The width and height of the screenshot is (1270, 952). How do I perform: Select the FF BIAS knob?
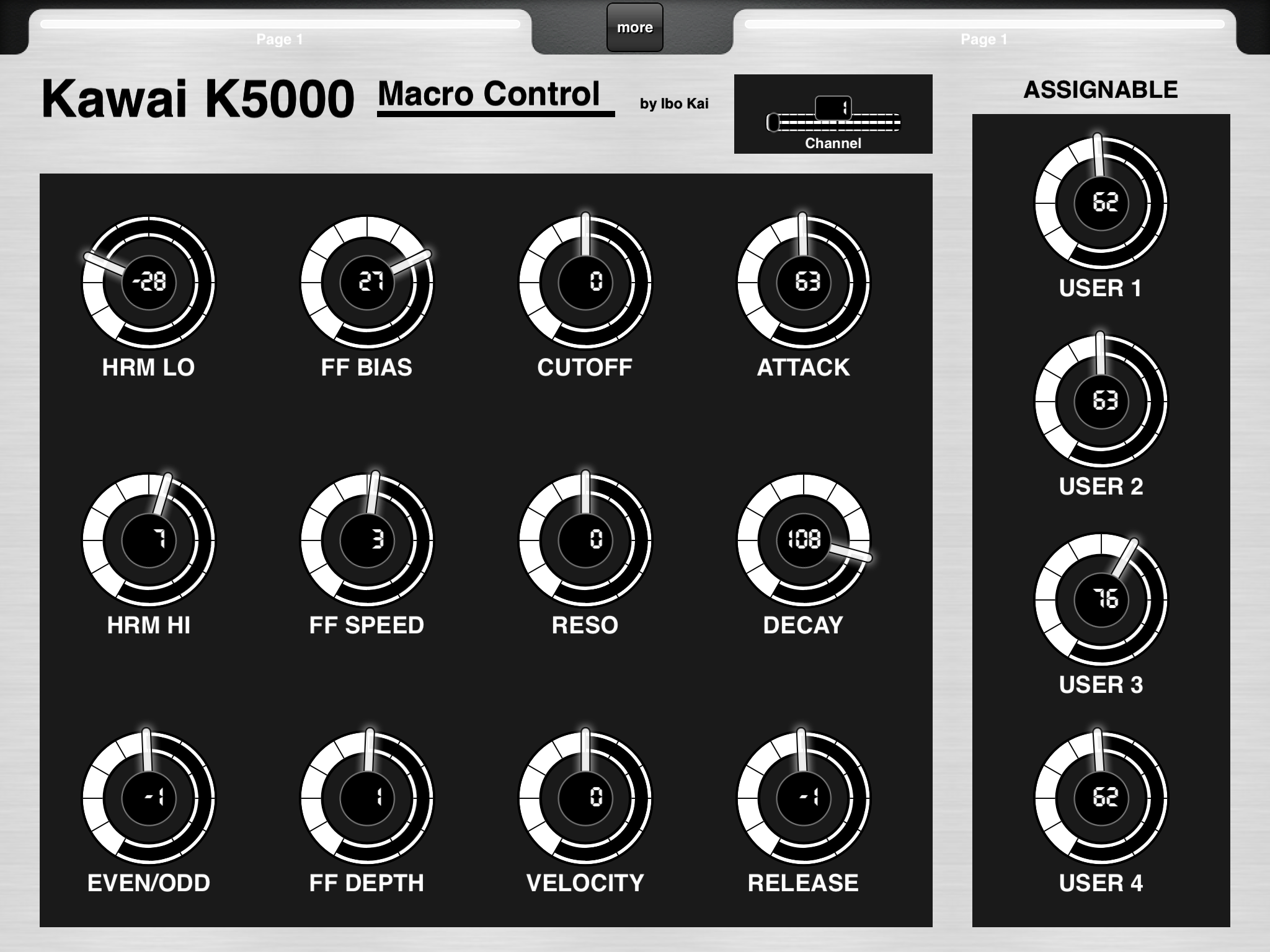[367, 282]
